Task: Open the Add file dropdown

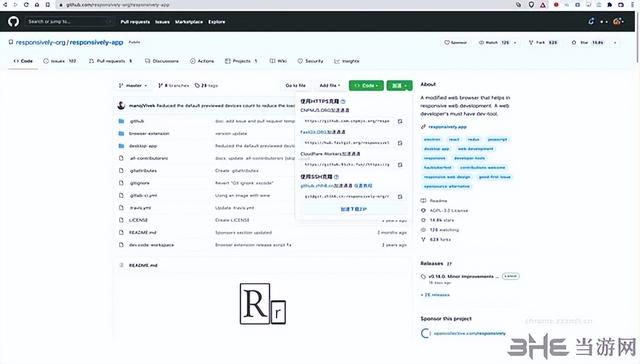Action: click(x=330, y=85)
